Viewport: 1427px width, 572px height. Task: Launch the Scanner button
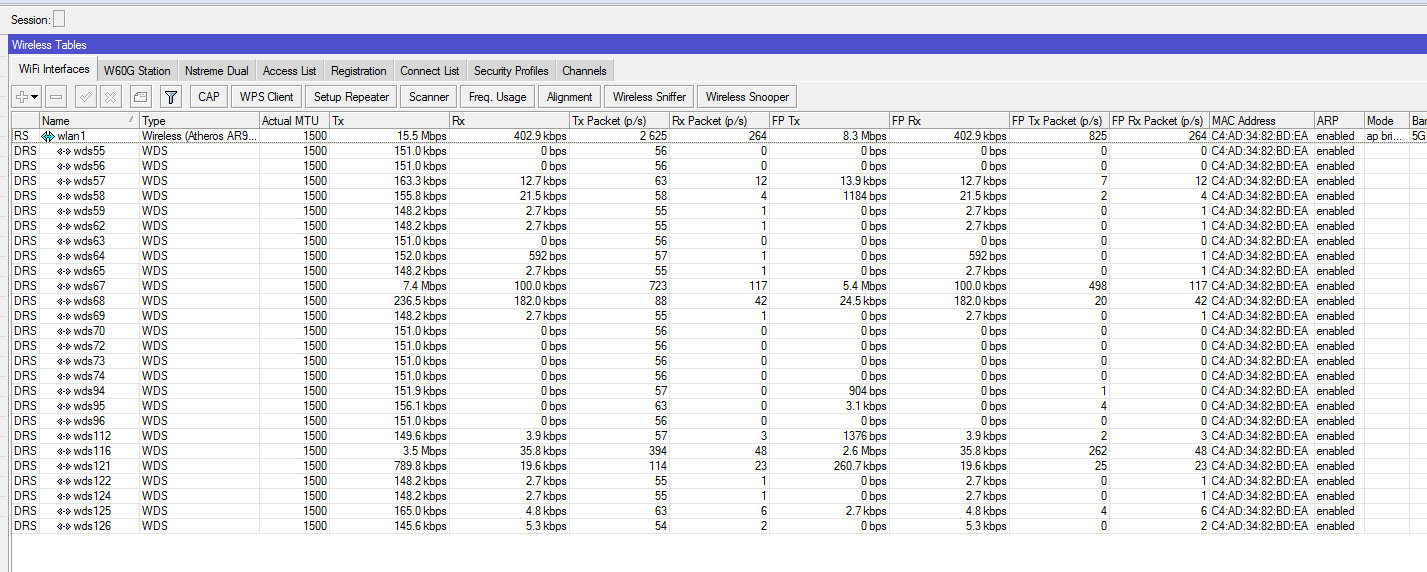pyautogui.click(x=428, y=97)
